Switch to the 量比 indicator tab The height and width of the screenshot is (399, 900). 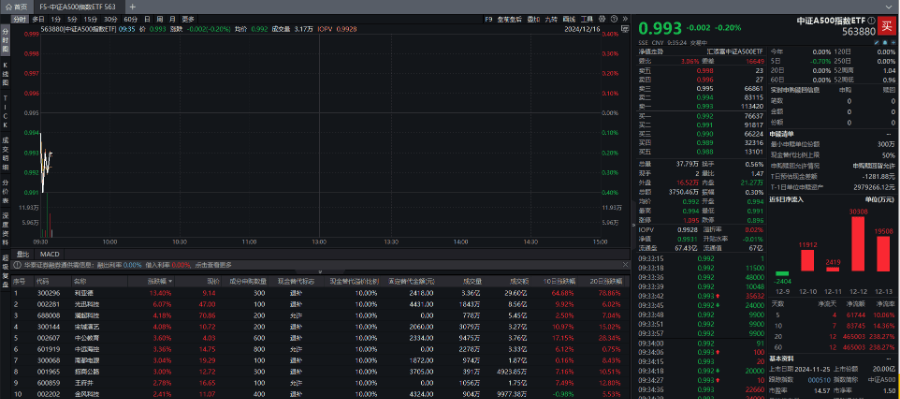pyautogui.click(x=23, y=254)
